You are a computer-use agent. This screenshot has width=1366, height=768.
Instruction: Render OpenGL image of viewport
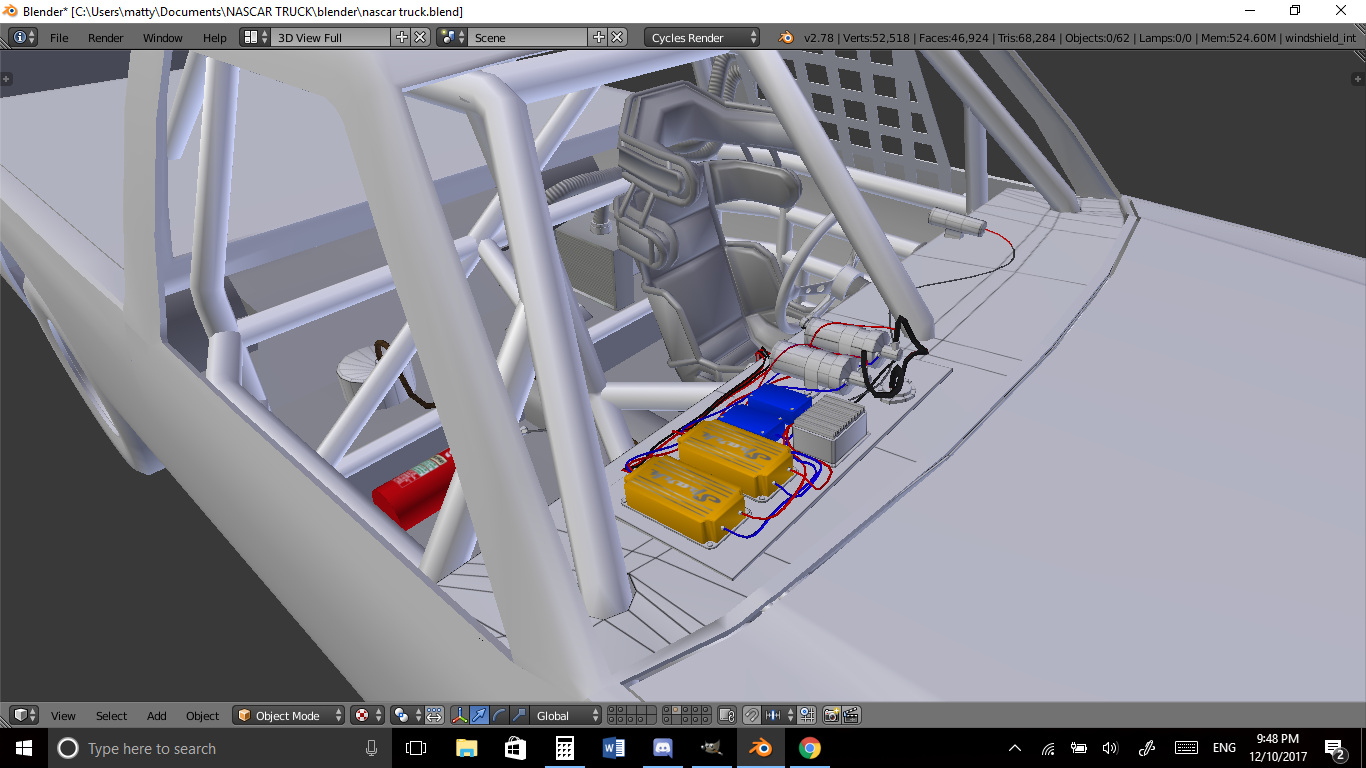coord(832,715)
